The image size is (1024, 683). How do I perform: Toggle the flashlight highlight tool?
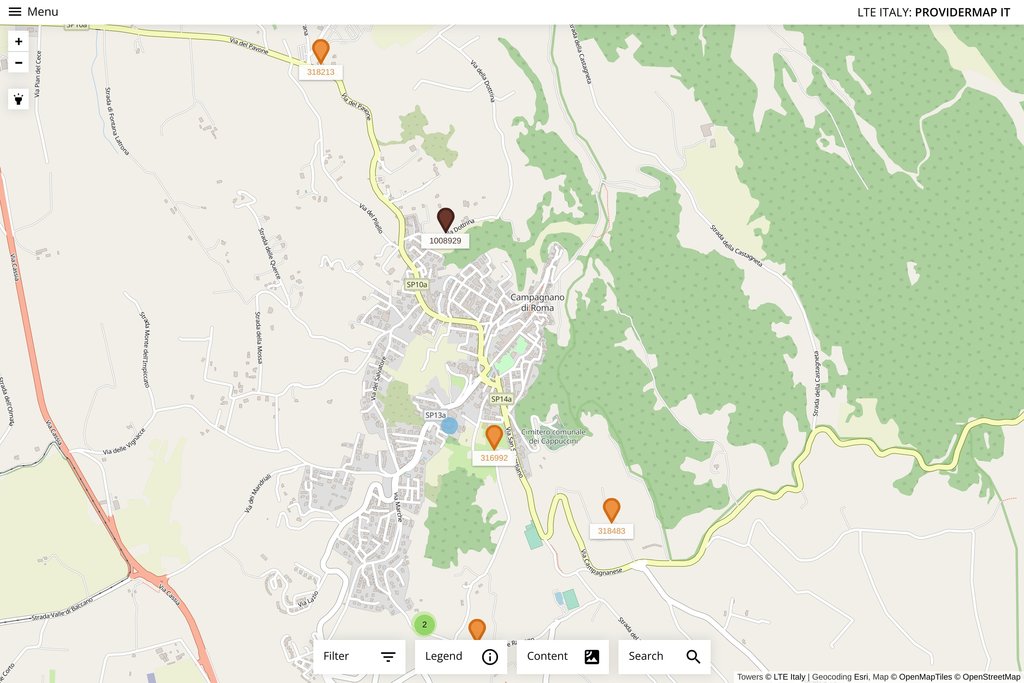click(x=18, y=99)
